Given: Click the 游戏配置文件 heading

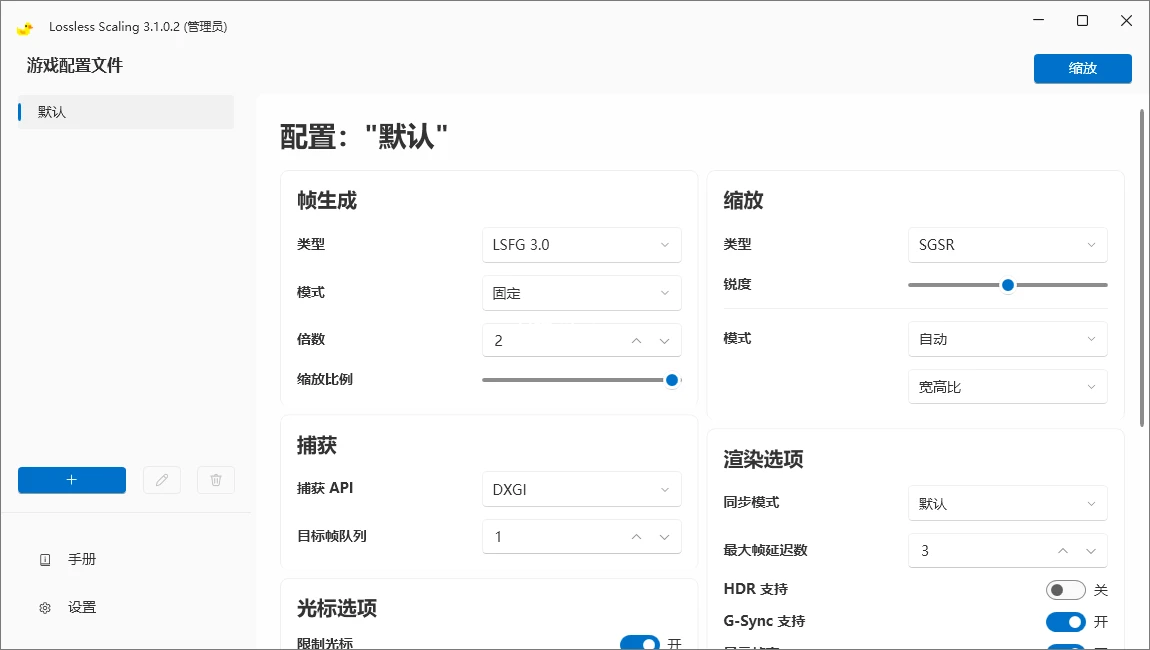Looking at the screenshot, I should 75,65.
